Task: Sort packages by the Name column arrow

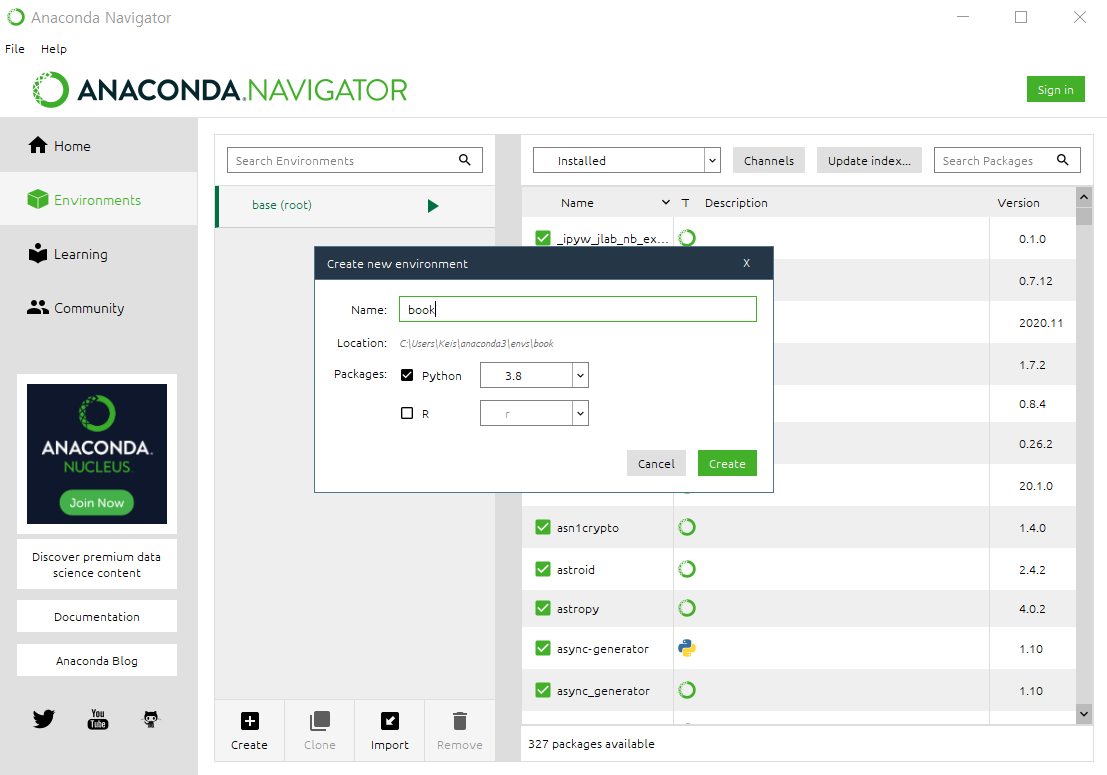Action: click(x=665, y=203)
